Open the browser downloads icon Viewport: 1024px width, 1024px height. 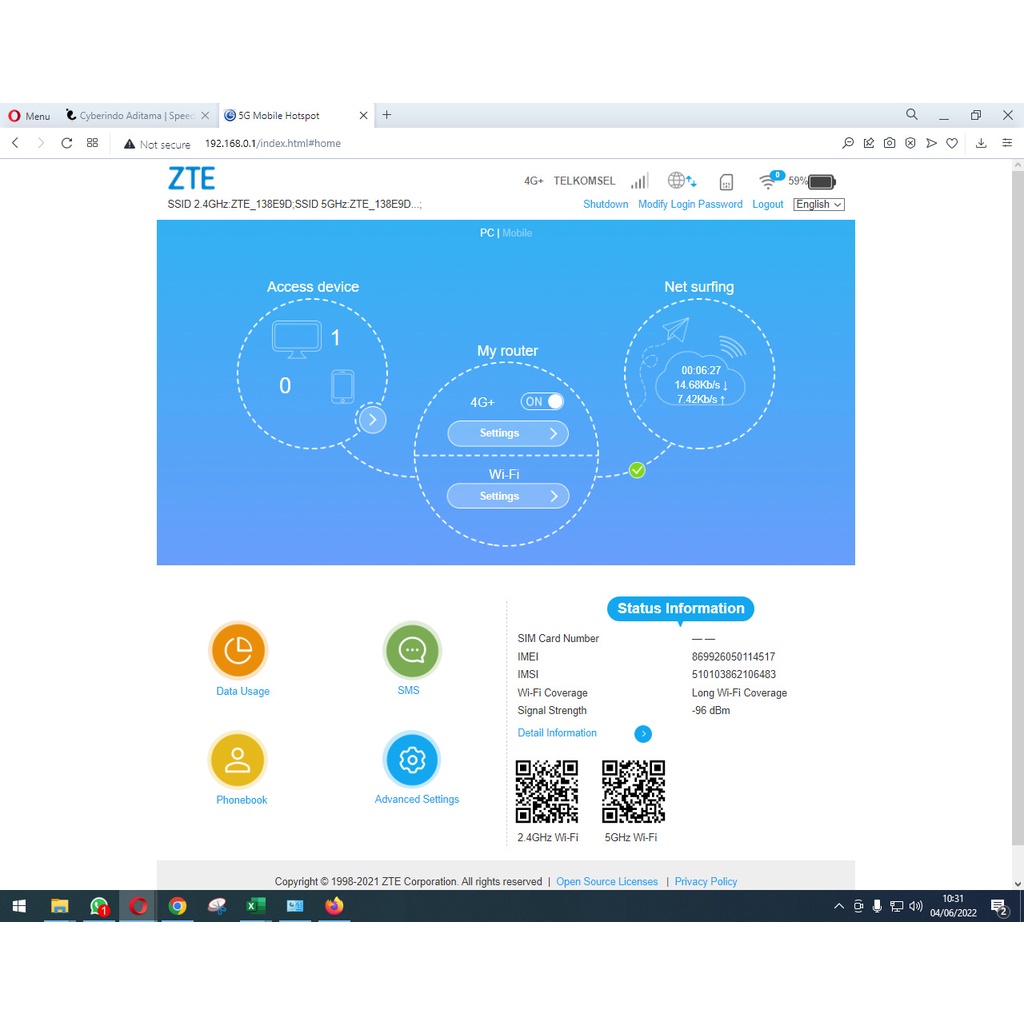[x=981, y=143]
